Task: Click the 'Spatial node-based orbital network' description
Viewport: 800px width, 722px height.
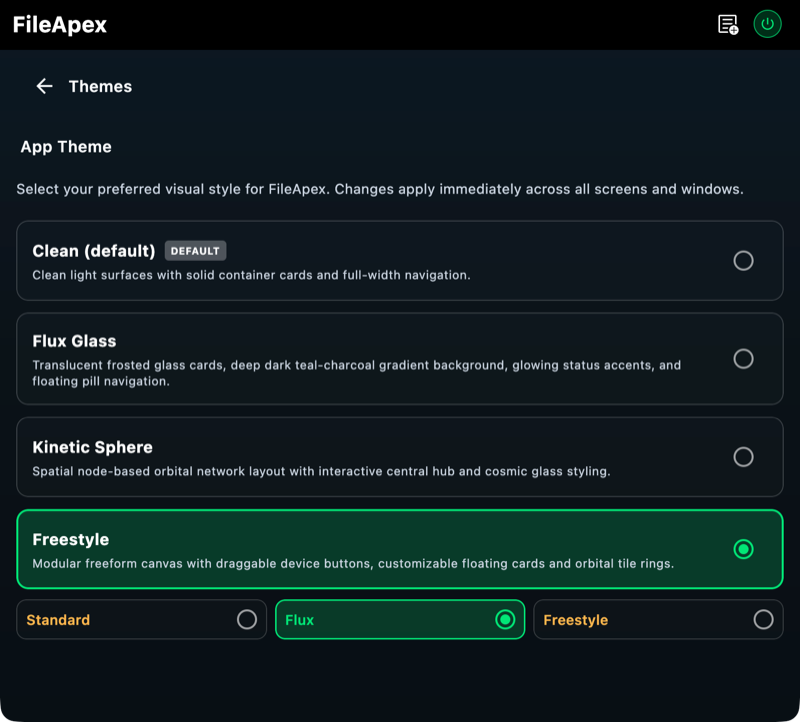Action: click(x=321, y=471)
